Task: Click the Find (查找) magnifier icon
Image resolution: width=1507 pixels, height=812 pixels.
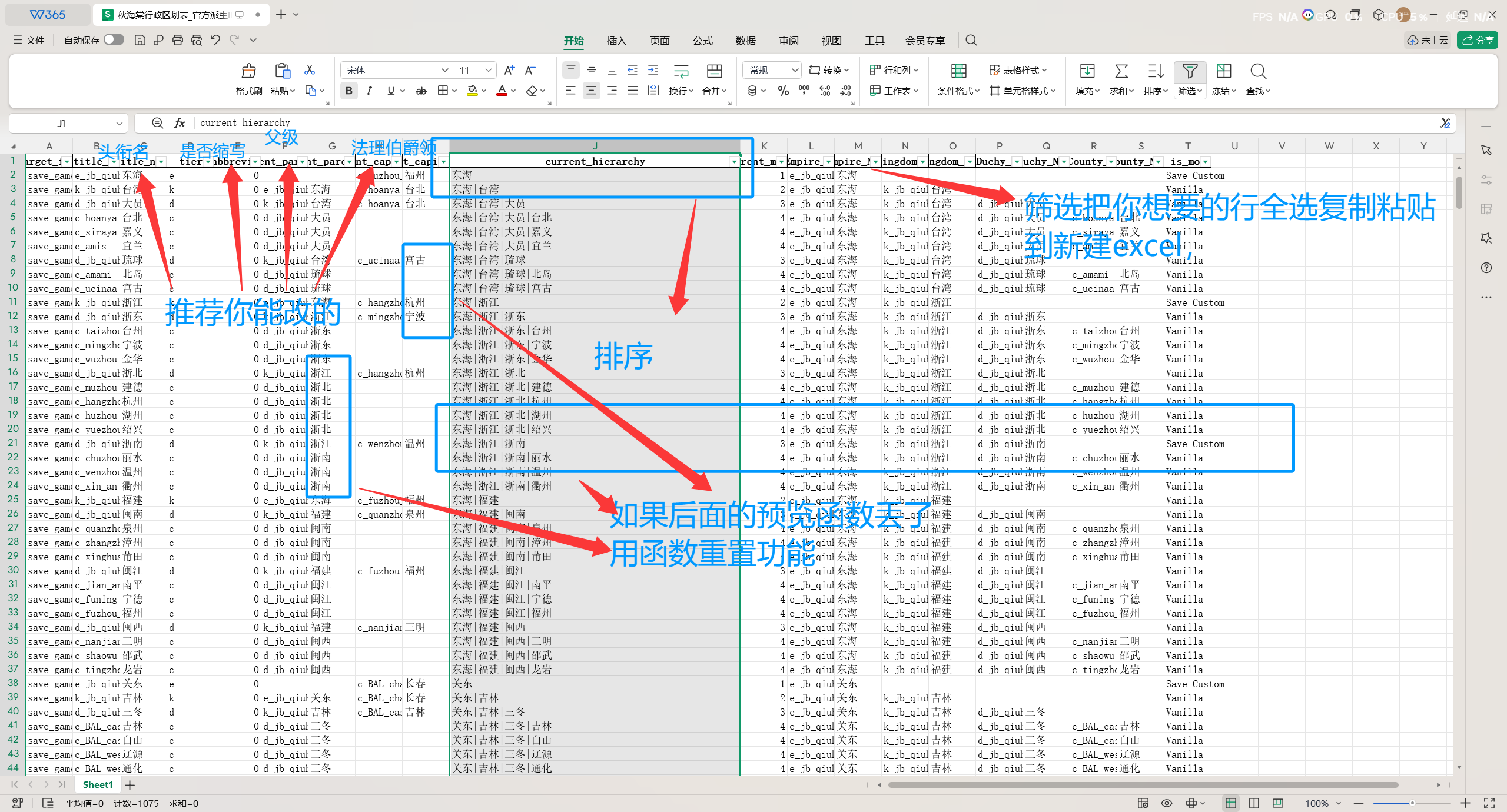Action: tap(1258, 71)
